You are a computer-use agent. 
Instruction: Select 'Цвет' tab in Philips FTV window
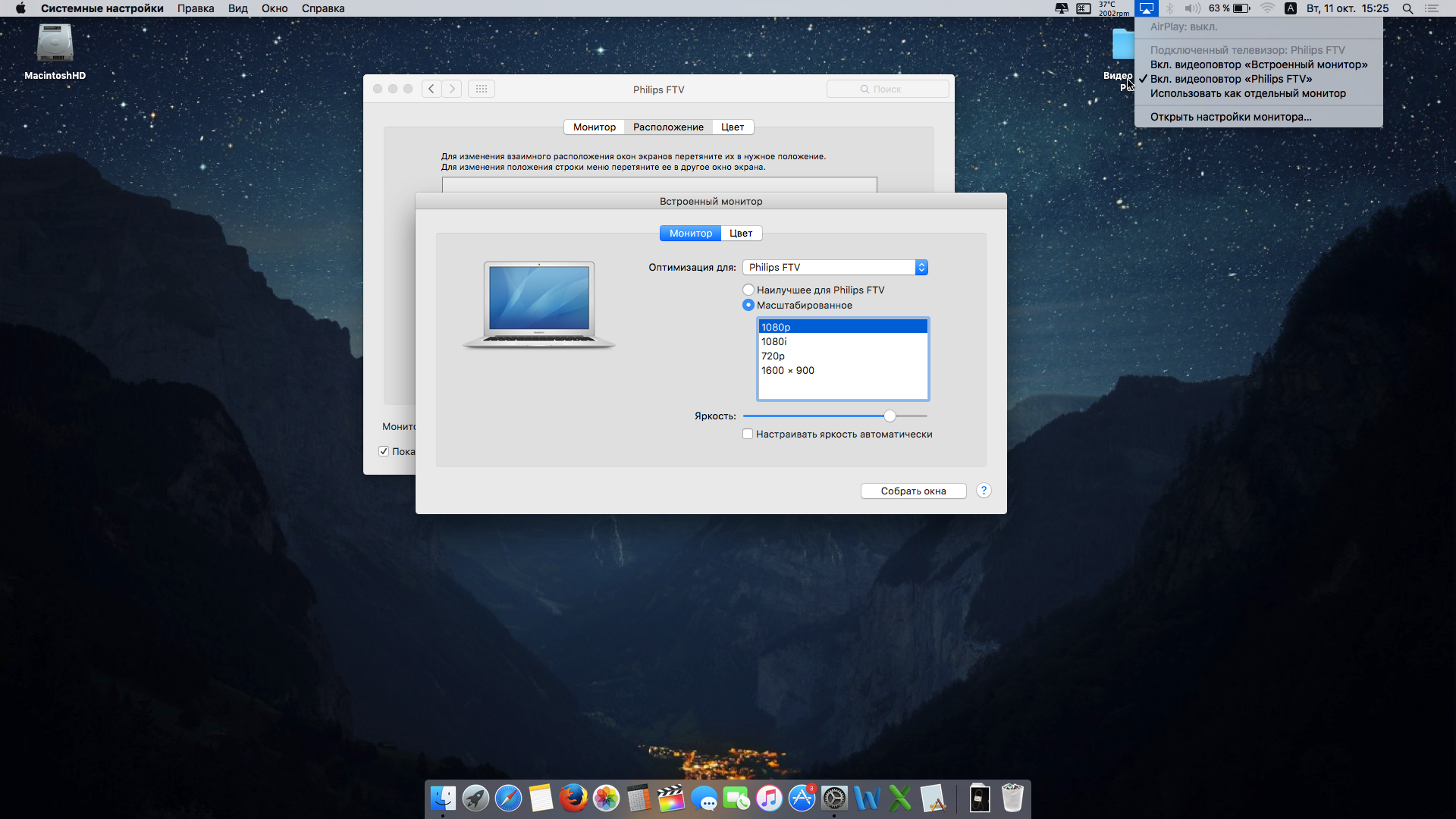pyautogui.click(x=733, y=127)
